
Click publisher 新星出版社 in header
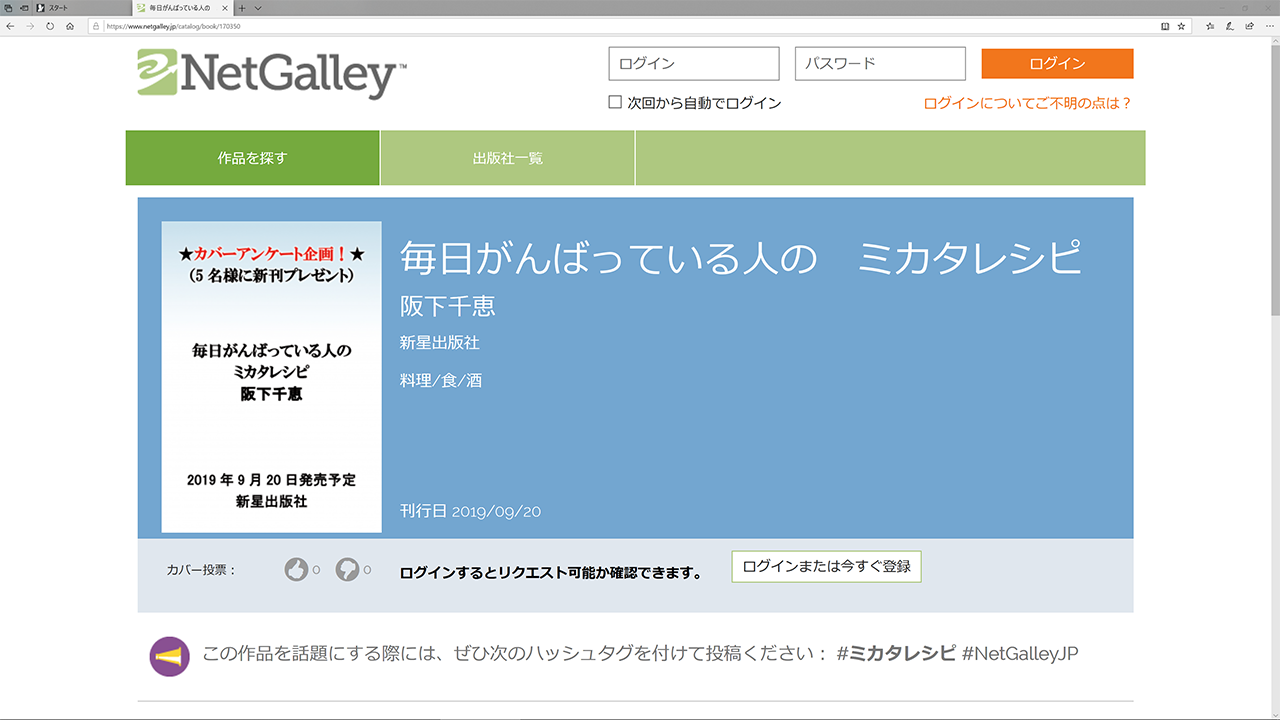(x=440, y=342)
